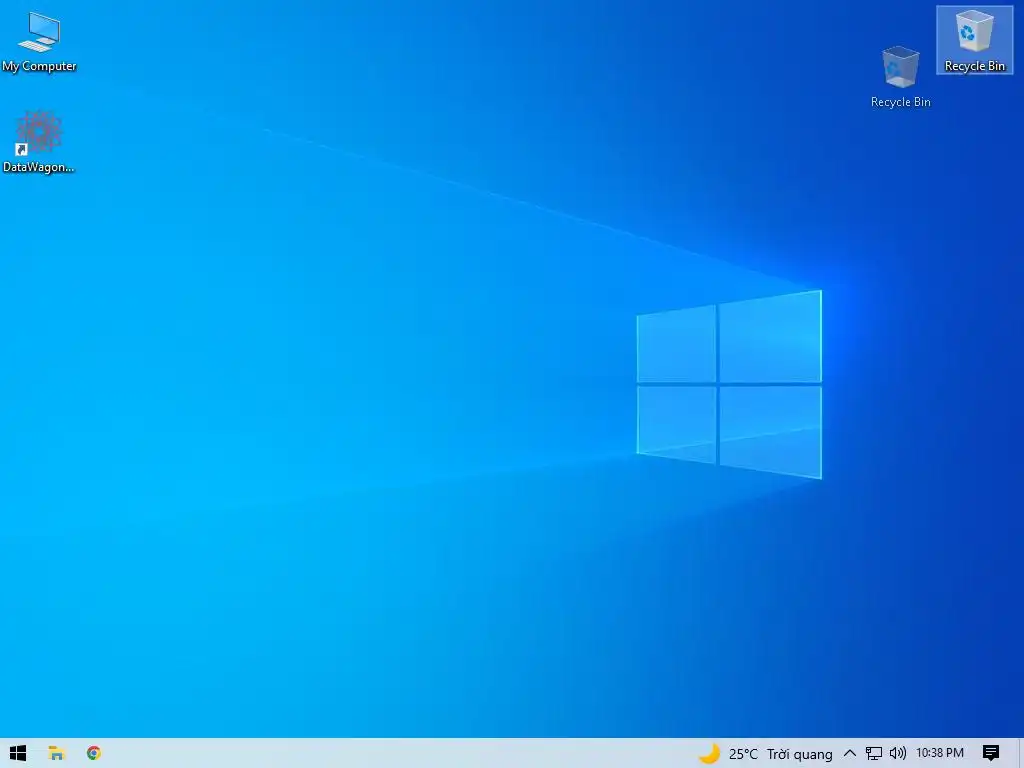Viewport: 1024px width, 768px height.
Task: Open network status tray icon
Action: (874, 754)
